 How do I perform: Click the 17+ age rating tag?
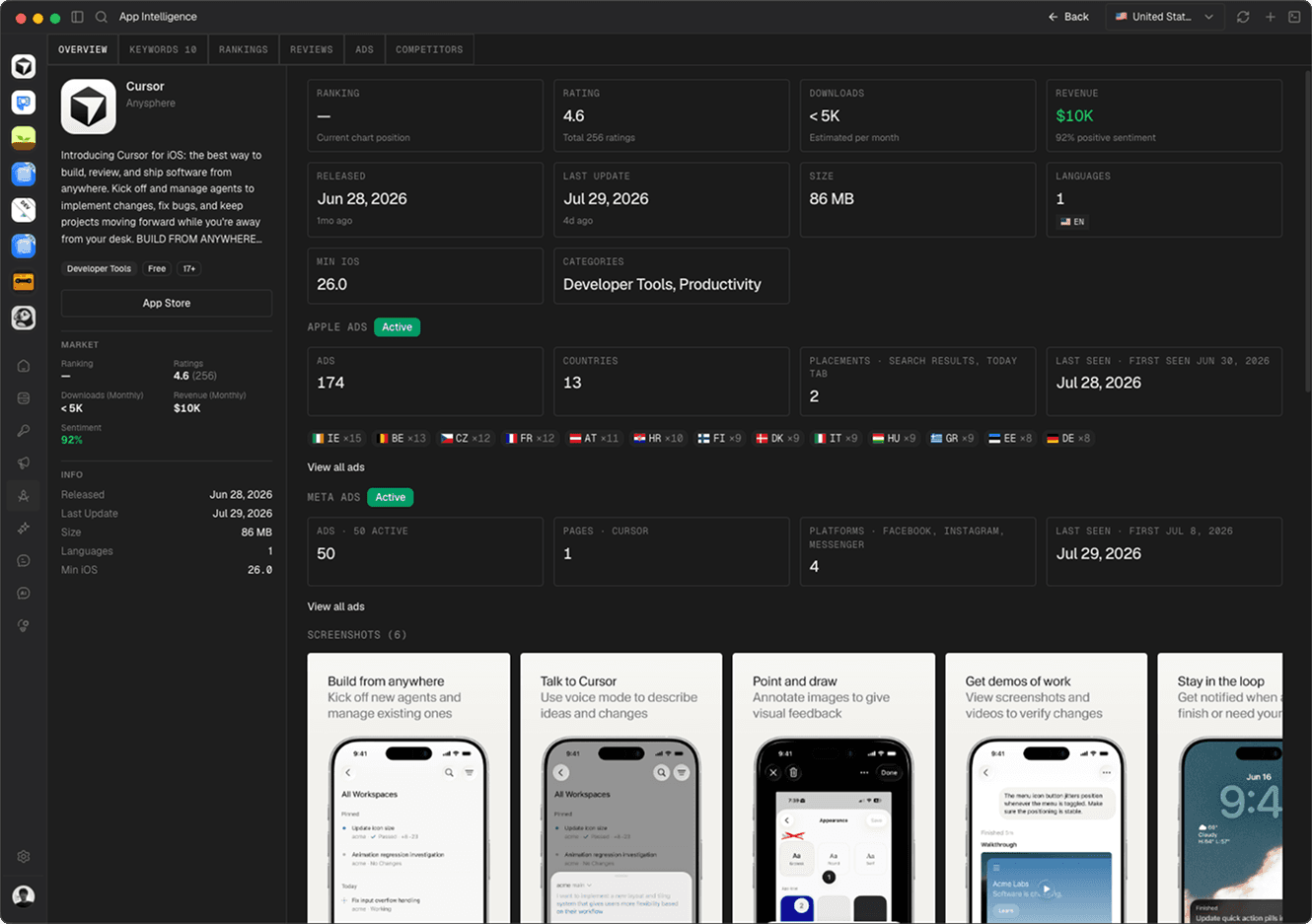pos(189,268)
